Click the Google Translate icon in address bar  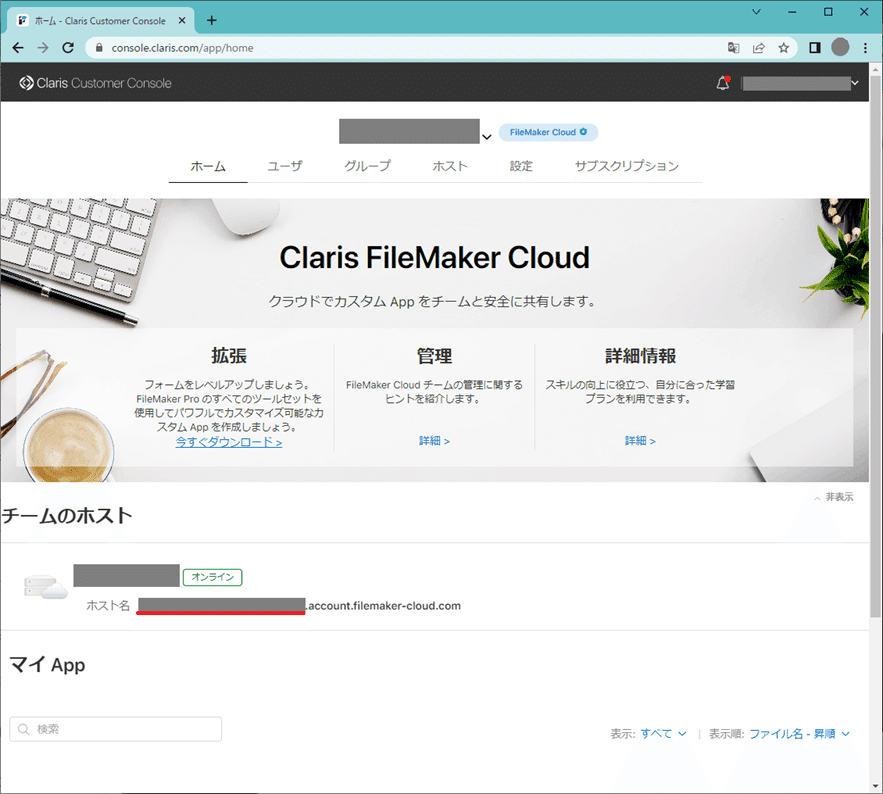733,47
